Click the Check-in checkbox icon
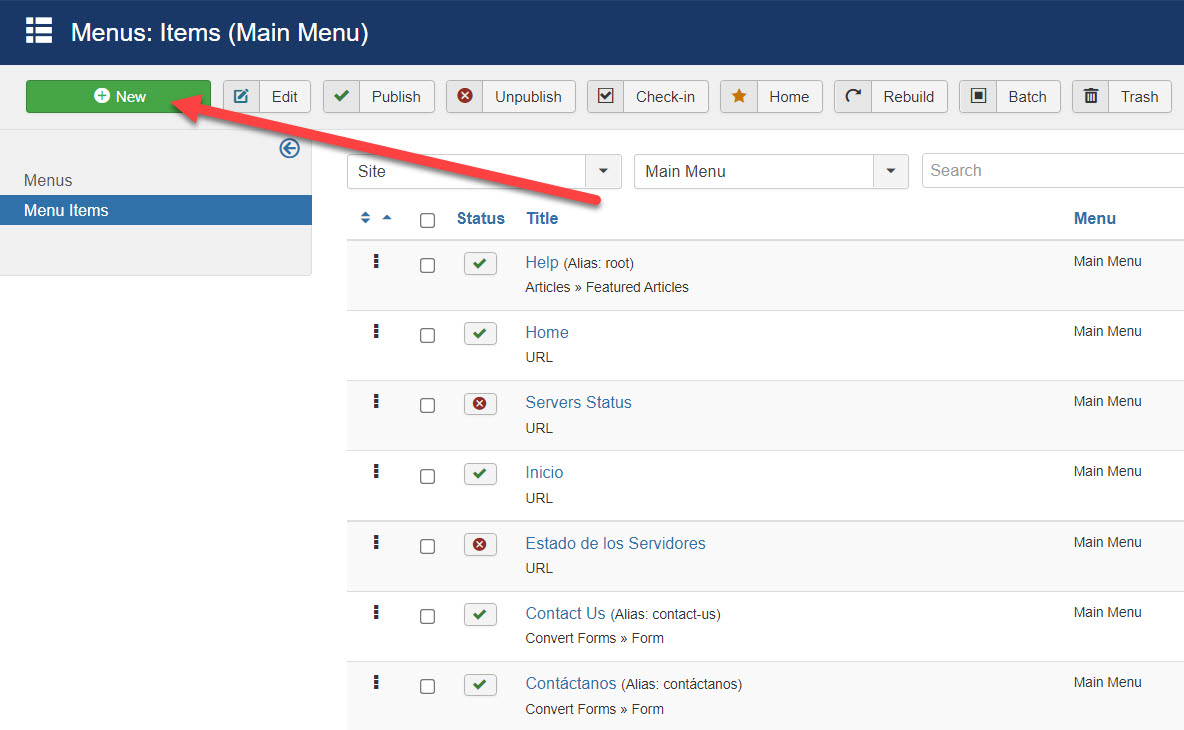The width and height of the screenshot is (1184, 730). point(606,97)
